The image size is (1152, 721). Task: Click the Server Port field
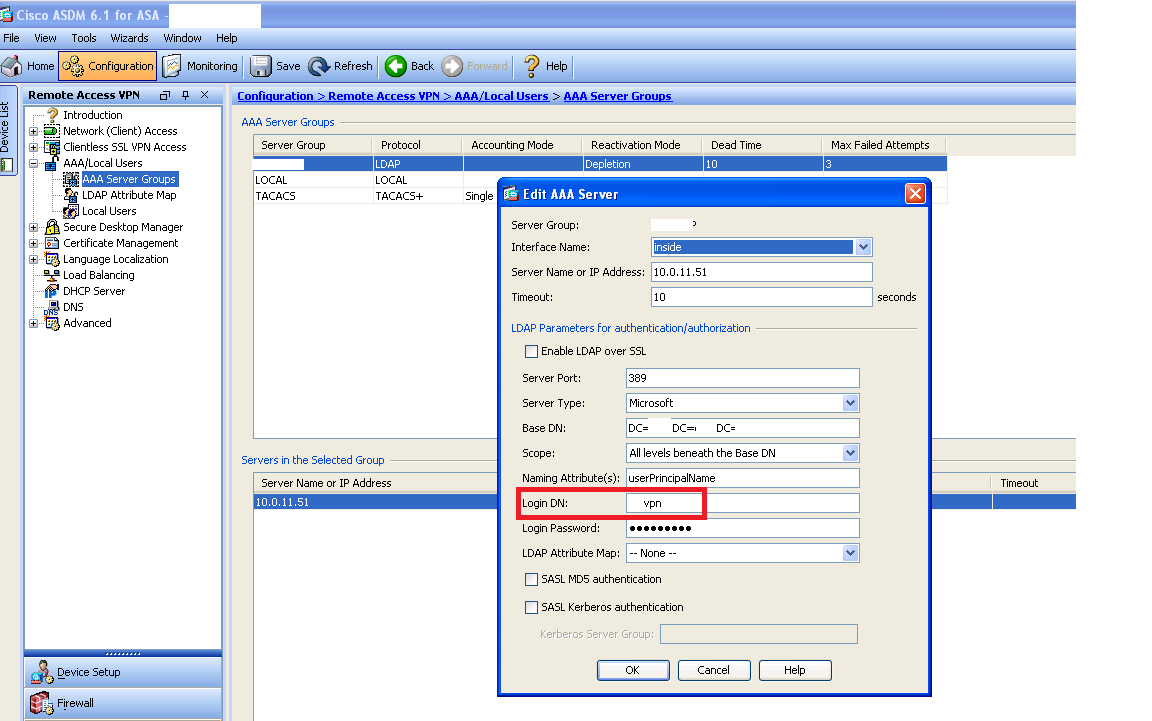(x=743, y=378)
